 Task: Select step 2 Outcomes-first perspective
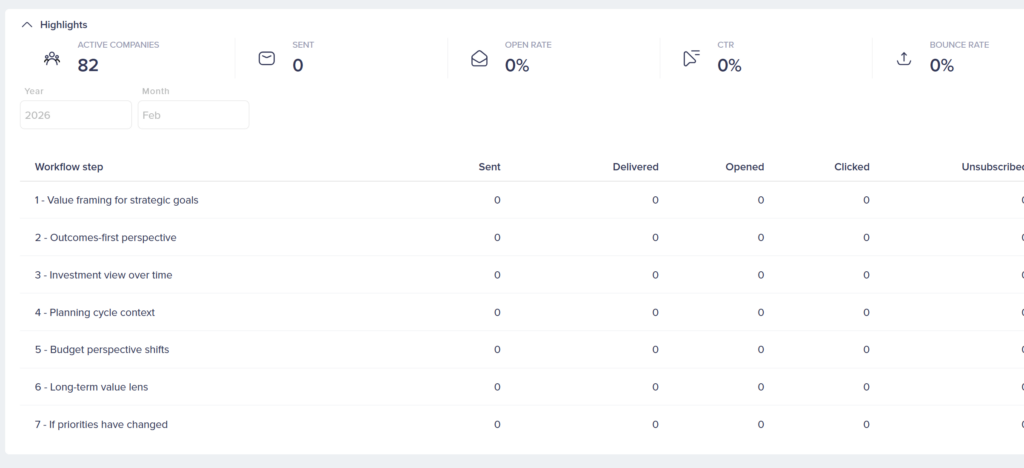pos(105,238)
